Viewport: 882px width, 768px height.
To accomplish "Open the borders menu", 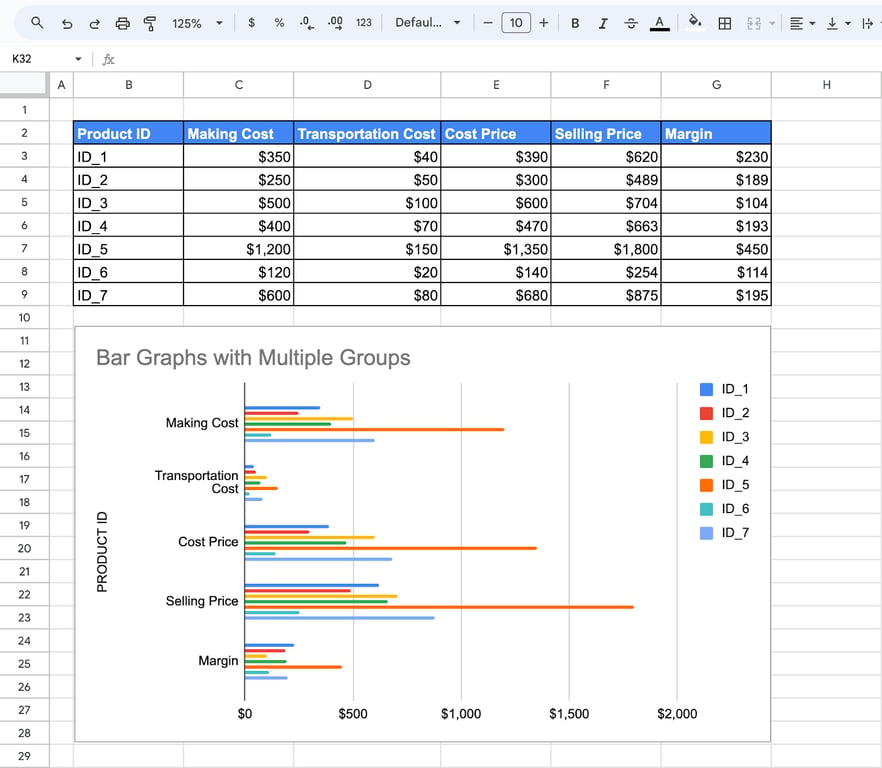I will [725, 23].
